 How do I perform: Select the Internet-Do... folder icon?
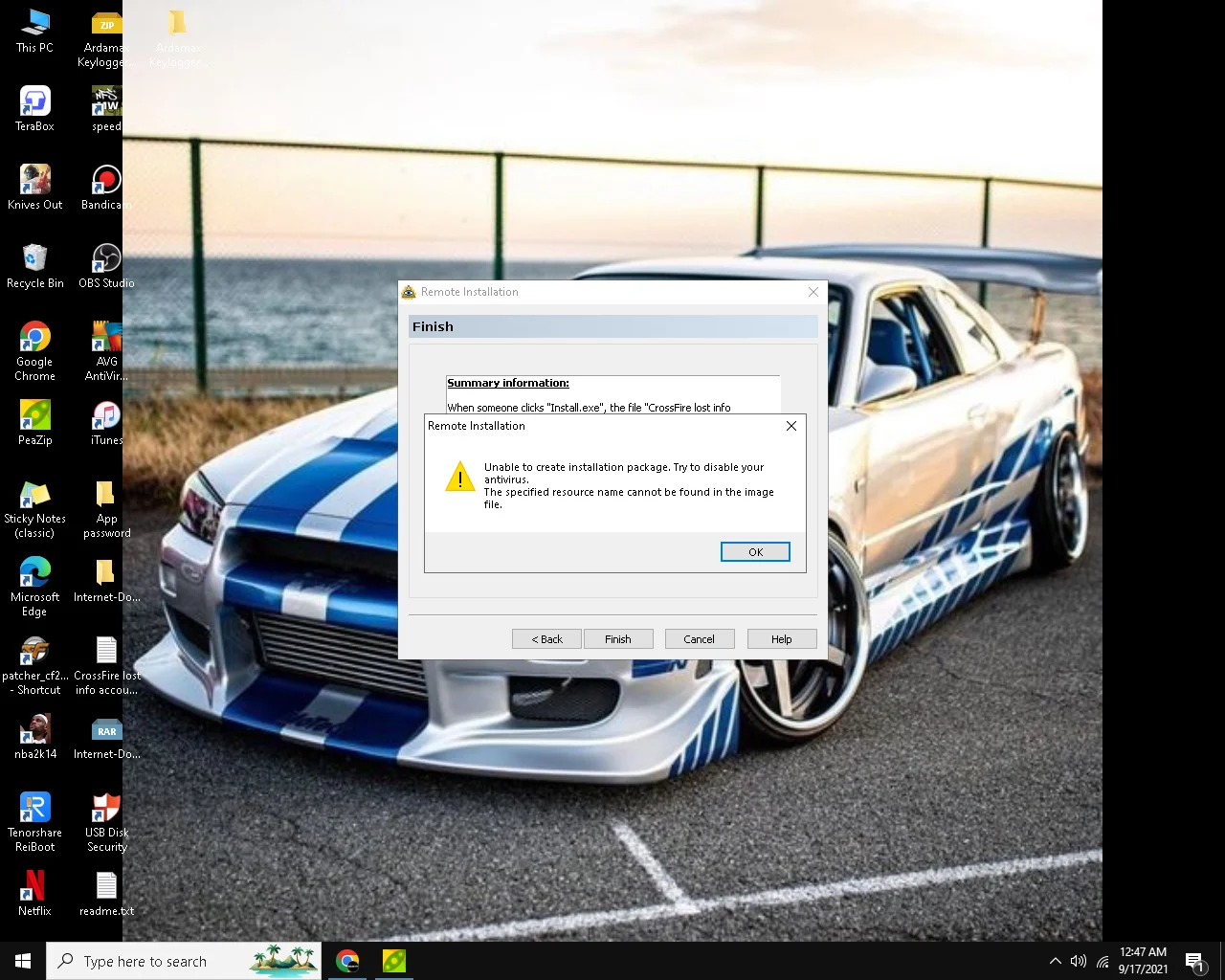coord(106,580)
